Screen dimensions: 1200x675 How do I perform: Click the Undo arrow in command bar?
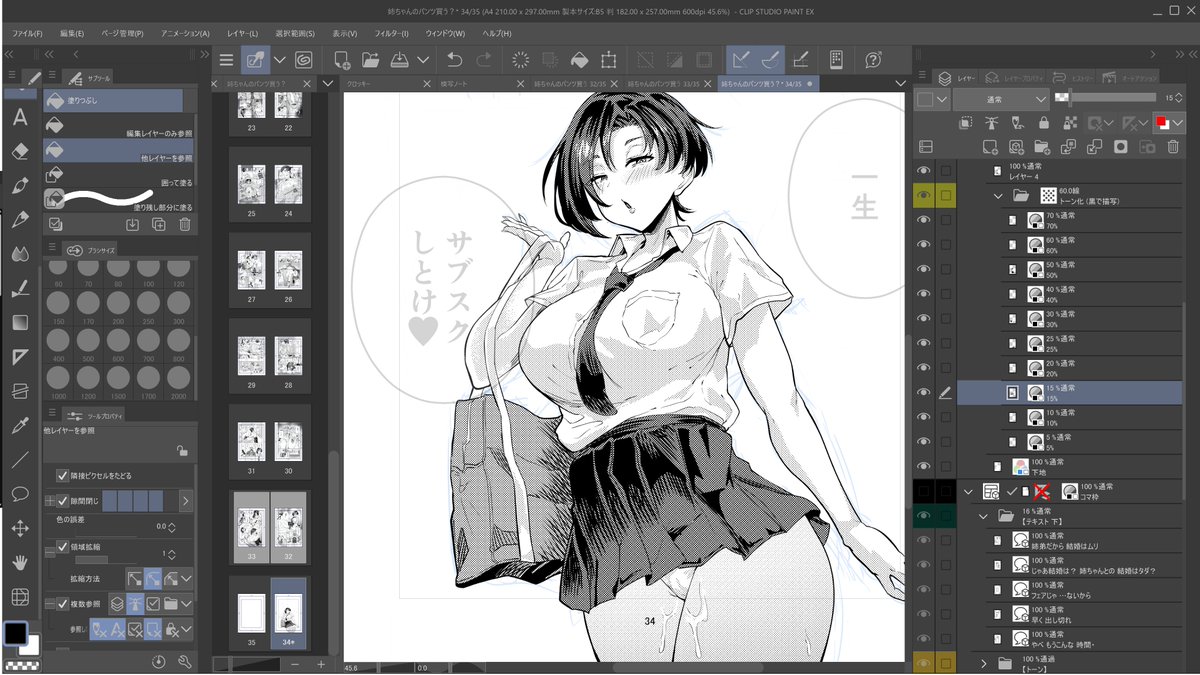coord(455,60)
